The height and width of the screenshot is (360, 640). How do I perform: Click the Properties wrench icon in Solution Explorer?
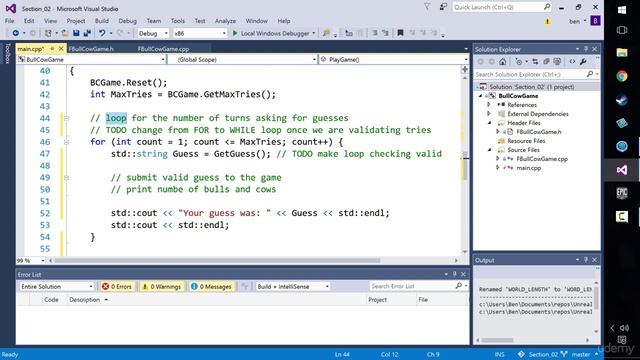click(x=583, y=62)
